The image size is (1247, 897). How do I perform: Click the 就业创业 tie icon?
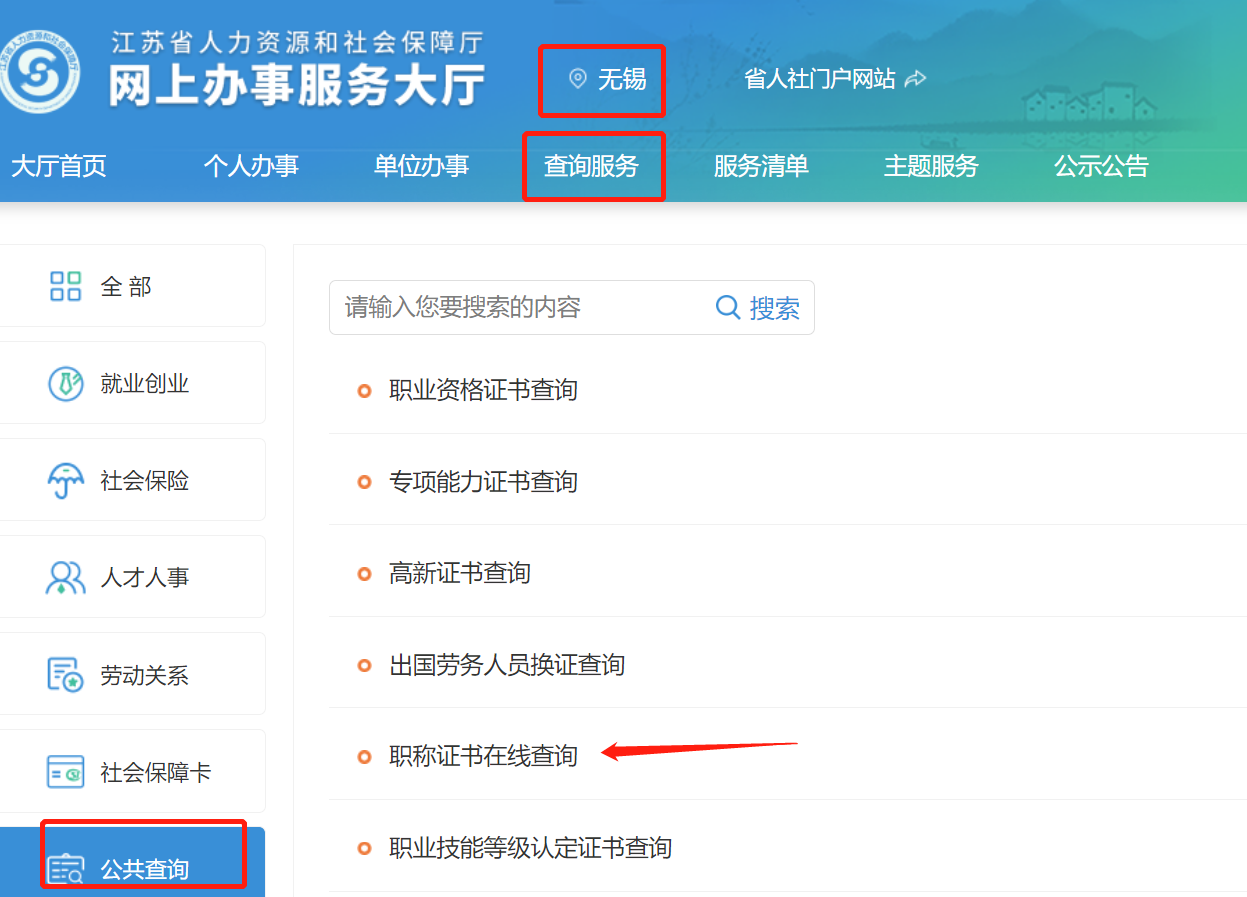(65, 383)
